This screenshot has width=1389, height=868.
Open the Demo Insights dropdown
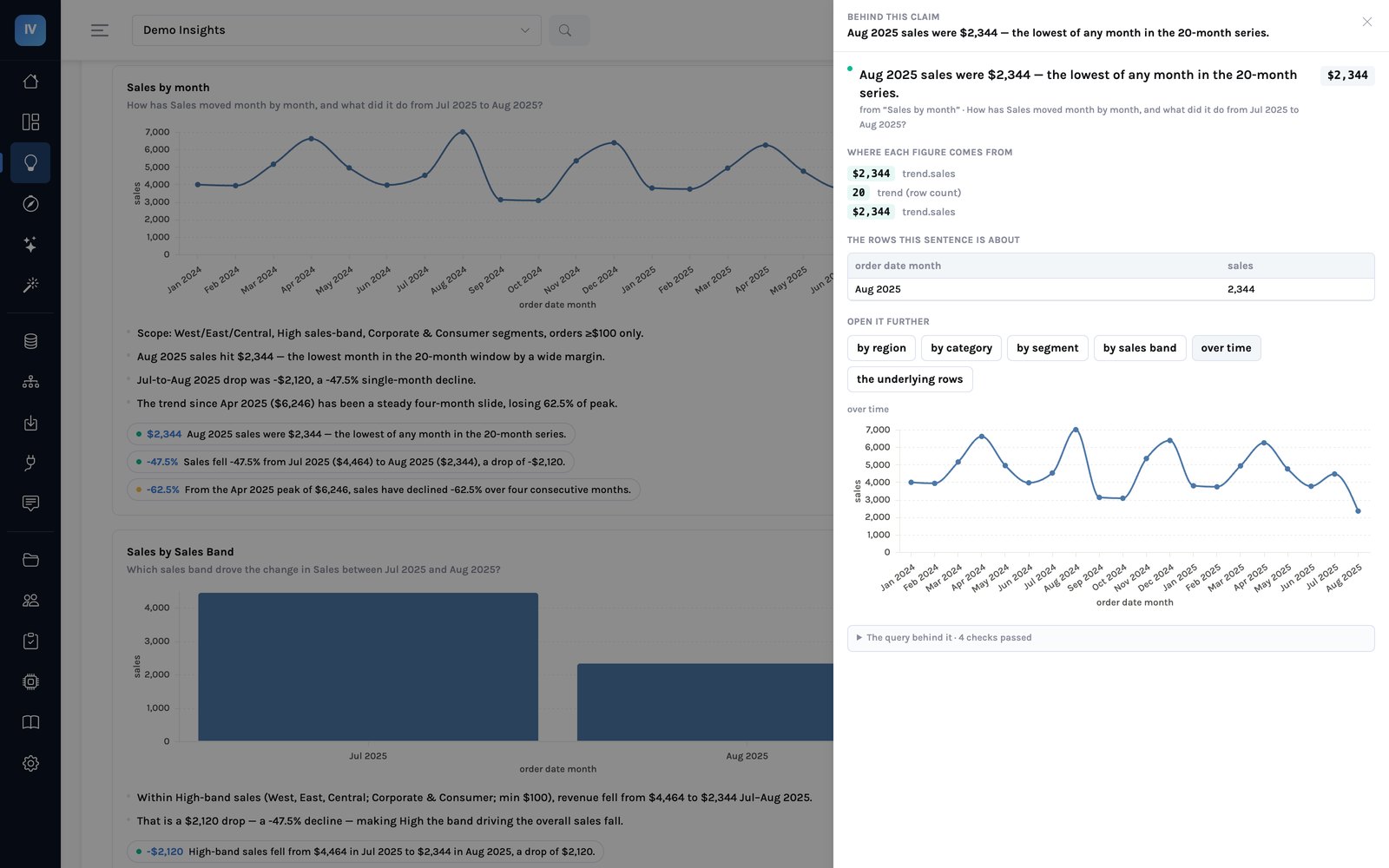337,30
